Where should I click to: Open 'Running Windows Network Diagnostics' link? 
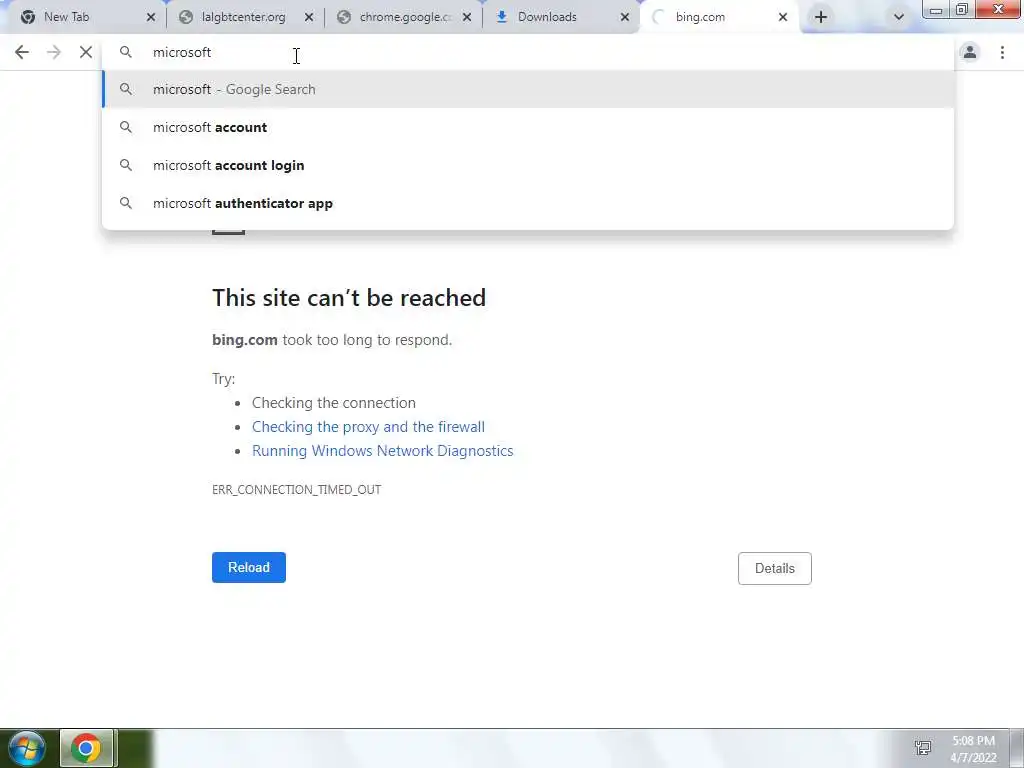point(383,451)
